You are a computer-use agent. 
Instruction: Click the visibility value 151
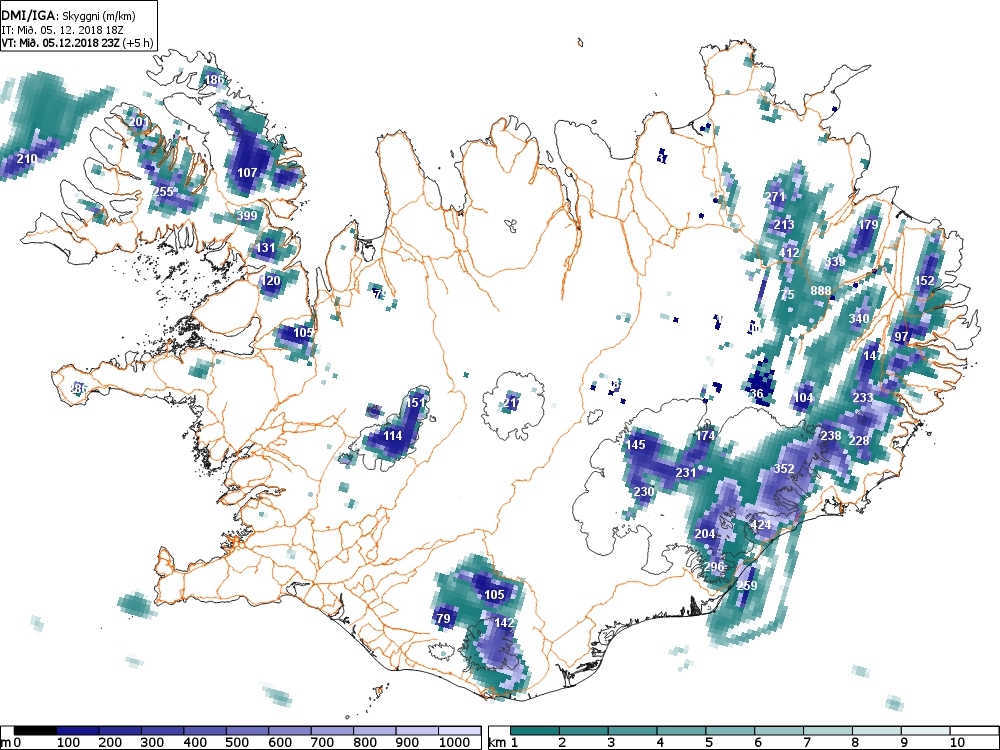point(415,402)
